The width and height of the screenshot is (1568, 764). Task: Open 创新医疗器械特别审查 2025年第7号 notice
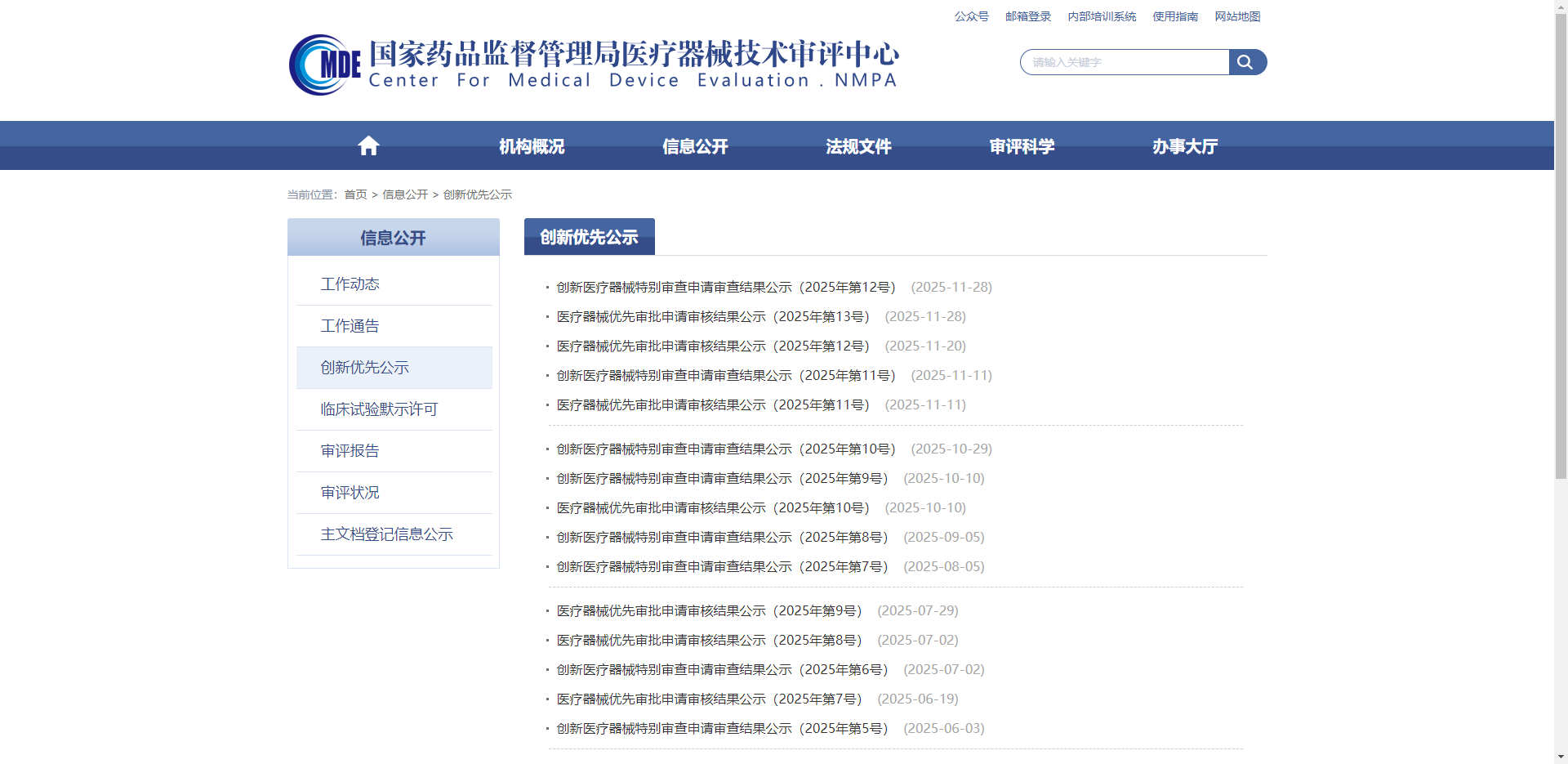coord(722,567)
